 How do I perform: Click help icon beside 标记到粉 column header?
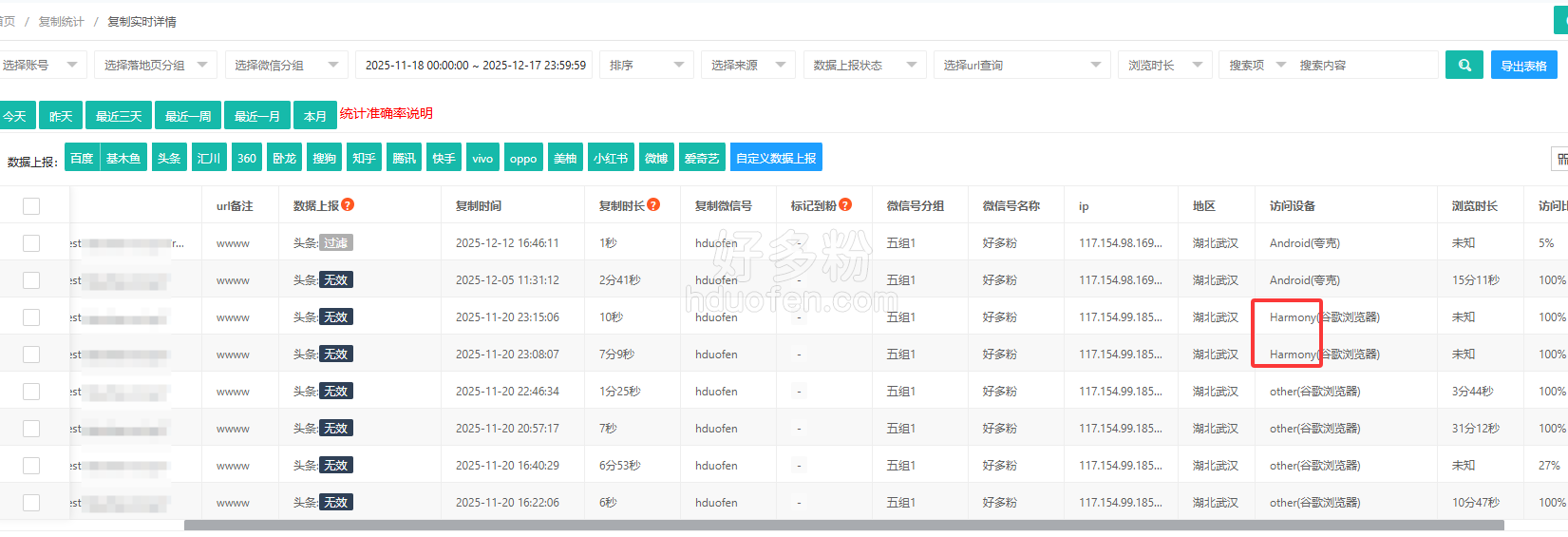point(845,204)
